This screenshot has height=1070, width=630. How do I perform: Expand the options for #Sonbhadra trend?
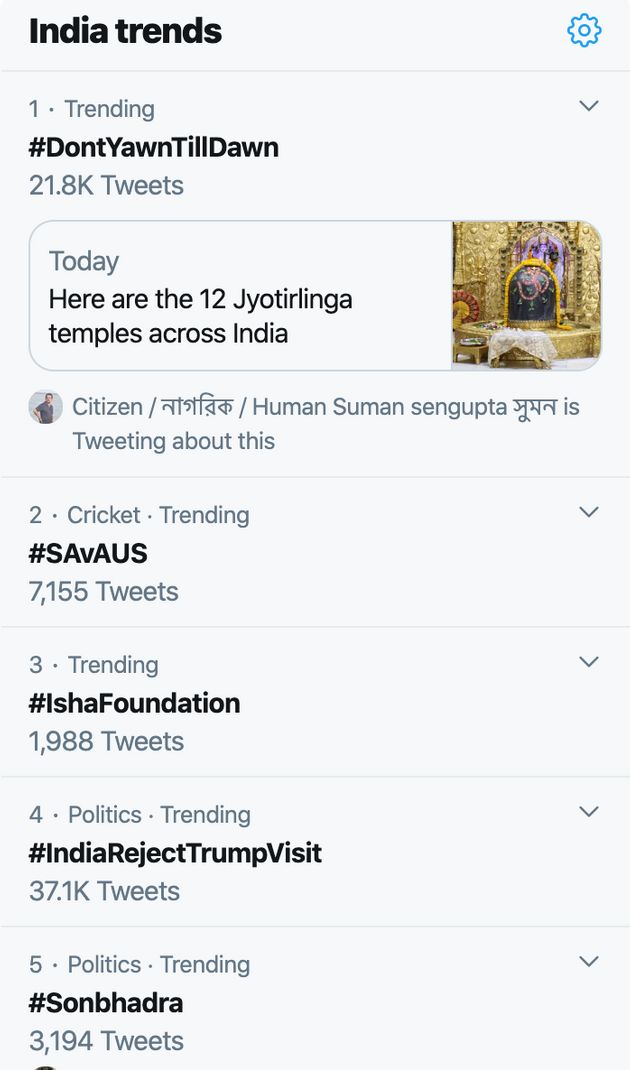click(x=589, y=961)
